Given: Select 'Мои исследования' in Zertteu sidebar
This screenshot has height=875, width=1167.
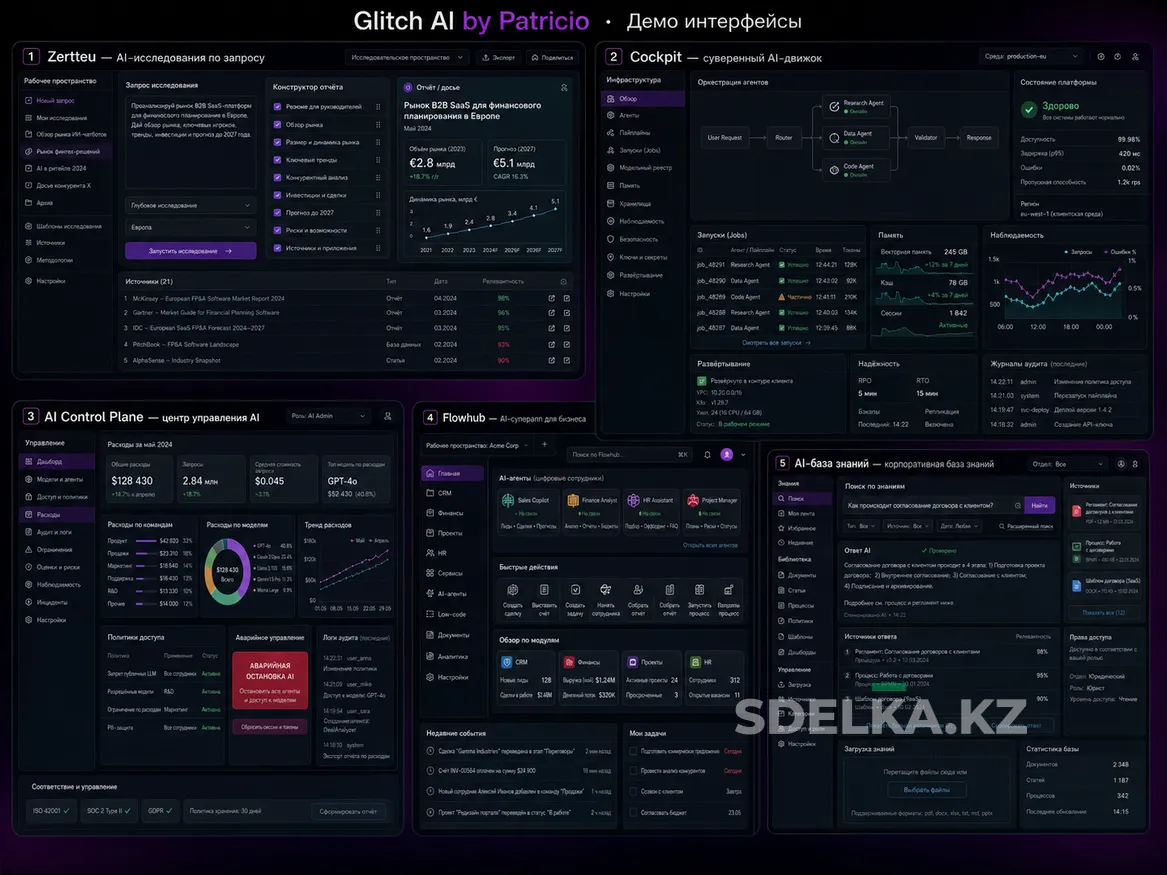Looking at the screenshot, I should pos(62,118).
